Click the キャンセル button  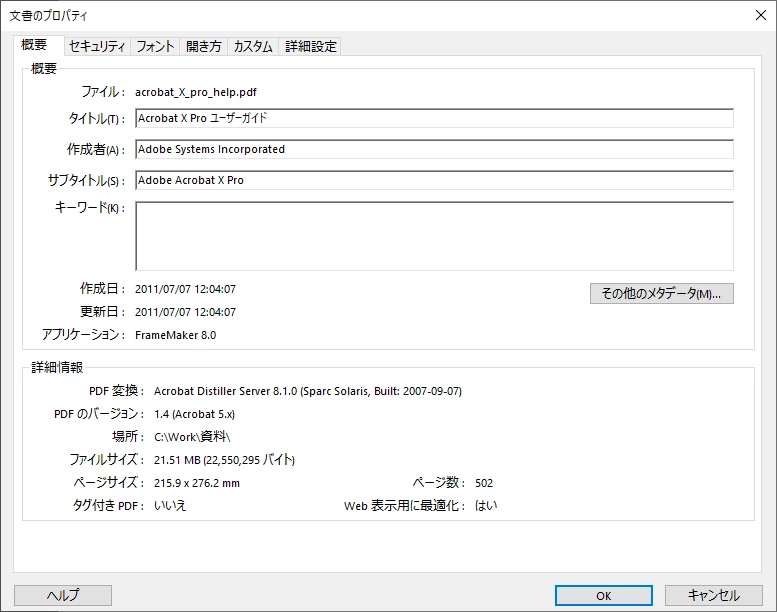[x=714, y=595]
